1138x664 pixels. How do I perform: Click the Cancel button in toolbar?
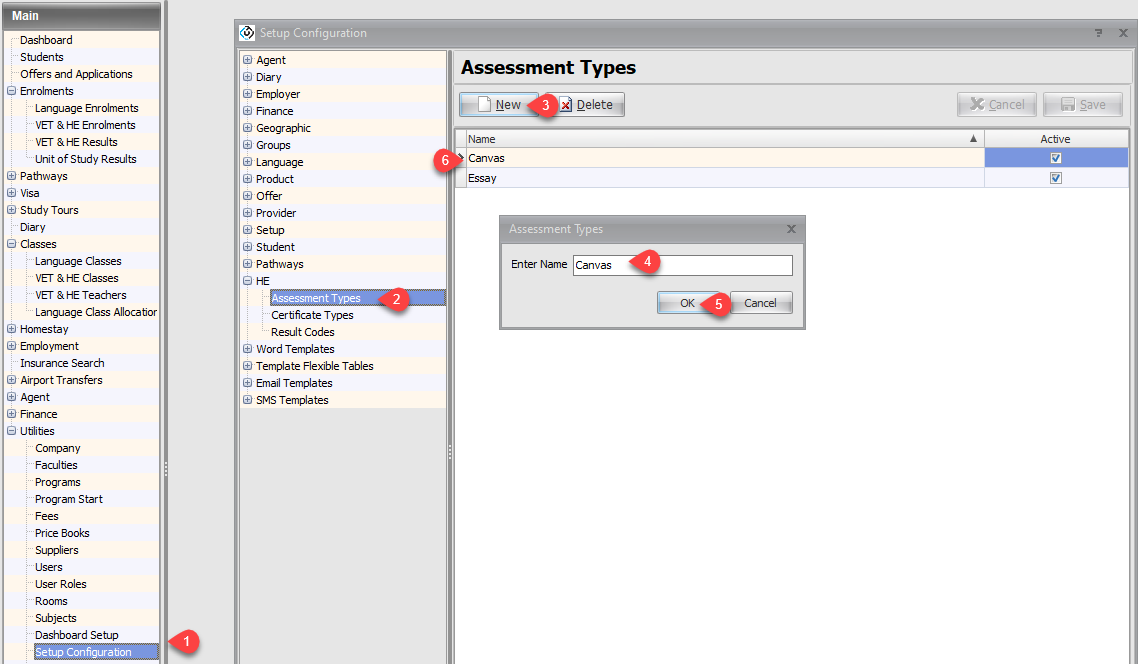click(996, 105)
